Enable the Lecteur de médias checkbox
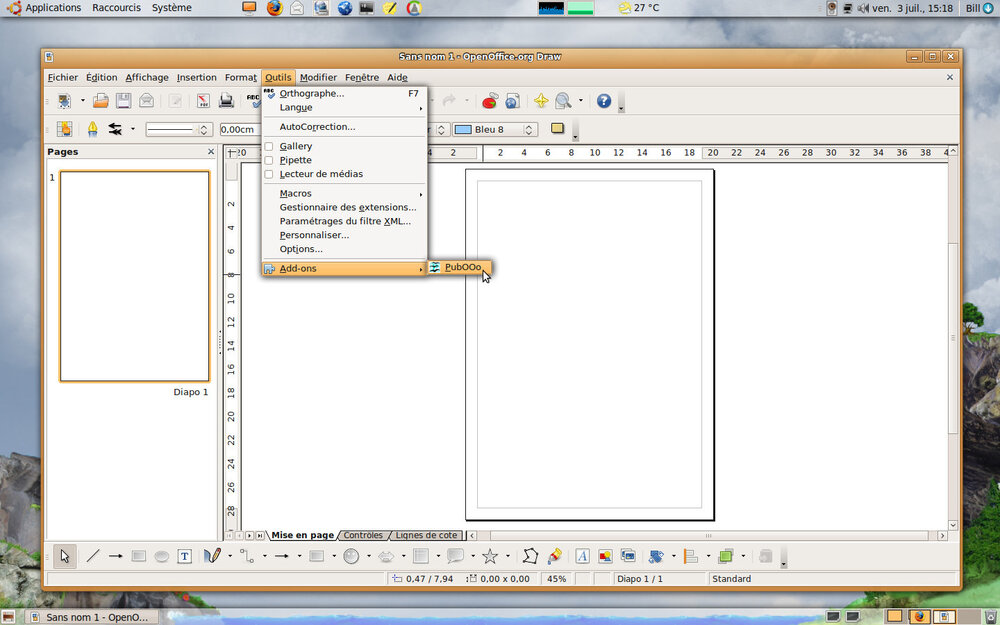1000x625 pixels. point(269,174)
